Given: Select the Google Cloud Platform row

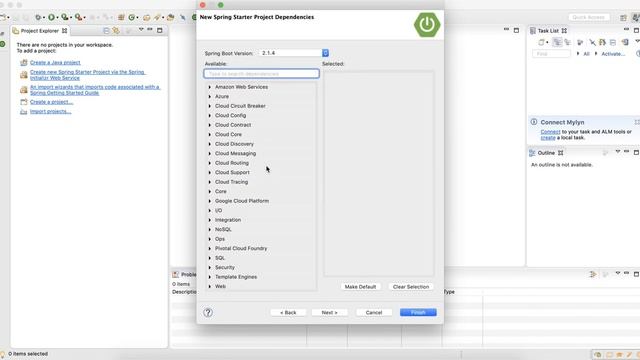Looking at the screenshot, I should coord(261,201).
